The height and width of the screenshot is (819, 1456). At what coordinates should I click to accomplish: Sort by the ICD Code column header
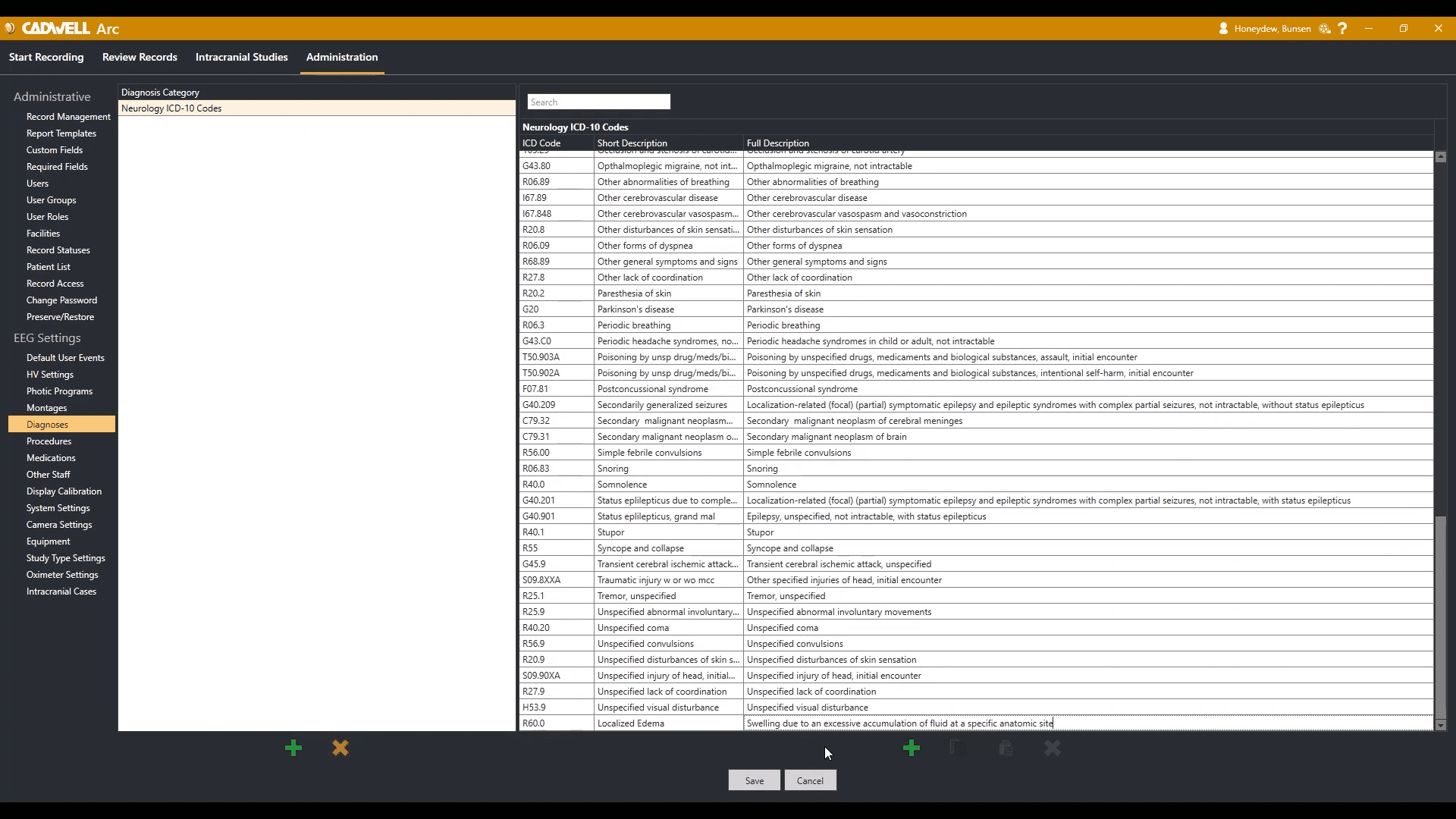(541, 143)
